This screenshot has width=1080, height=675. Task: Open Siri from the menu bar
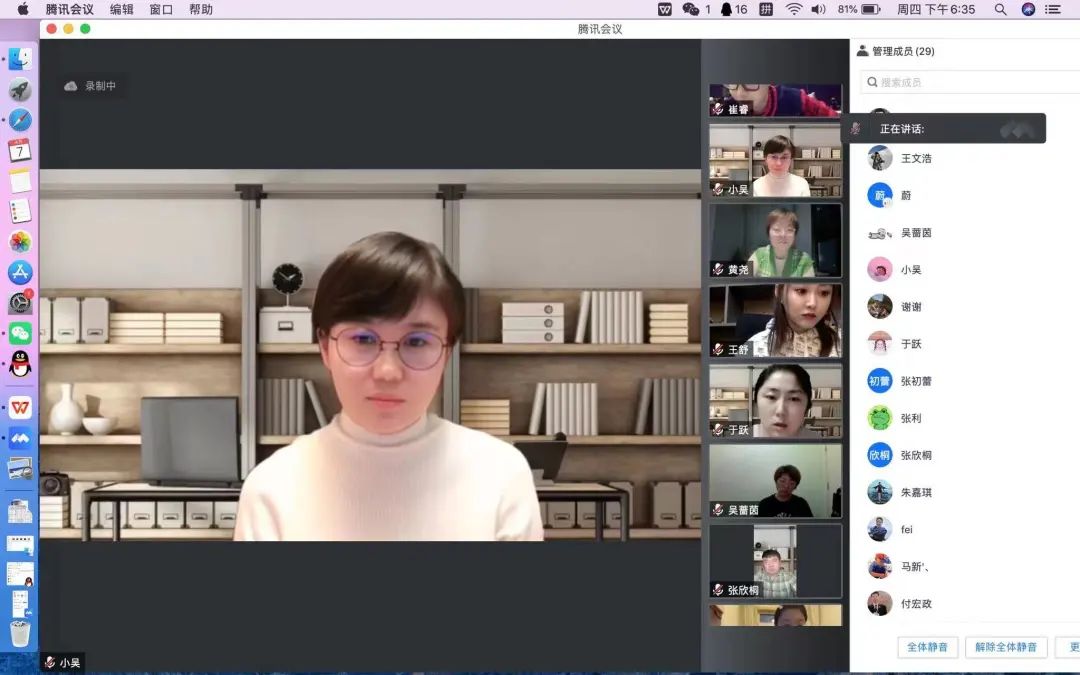[x=1028, y=9]
